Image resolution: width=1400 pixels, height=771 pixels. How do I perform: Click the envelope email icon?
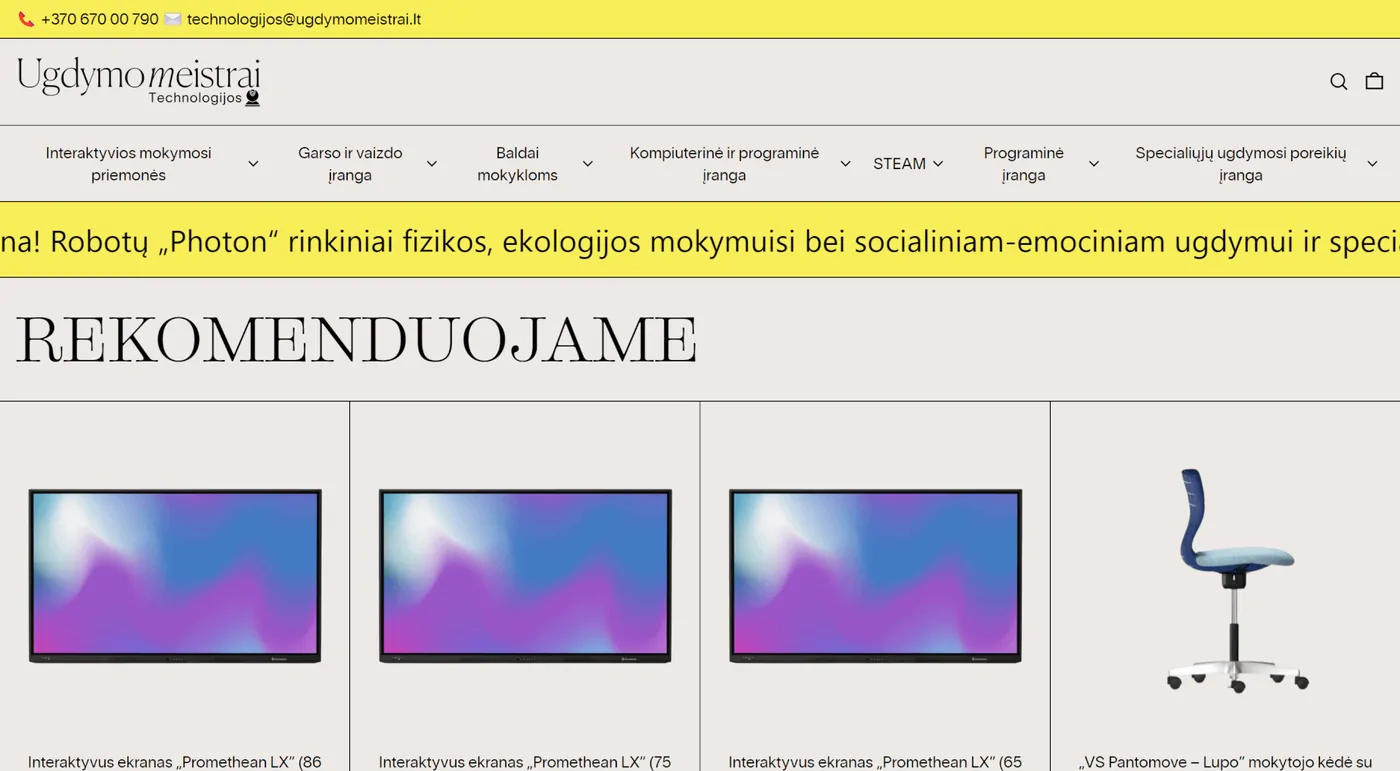pyautogui.click(x=172, y=19)
